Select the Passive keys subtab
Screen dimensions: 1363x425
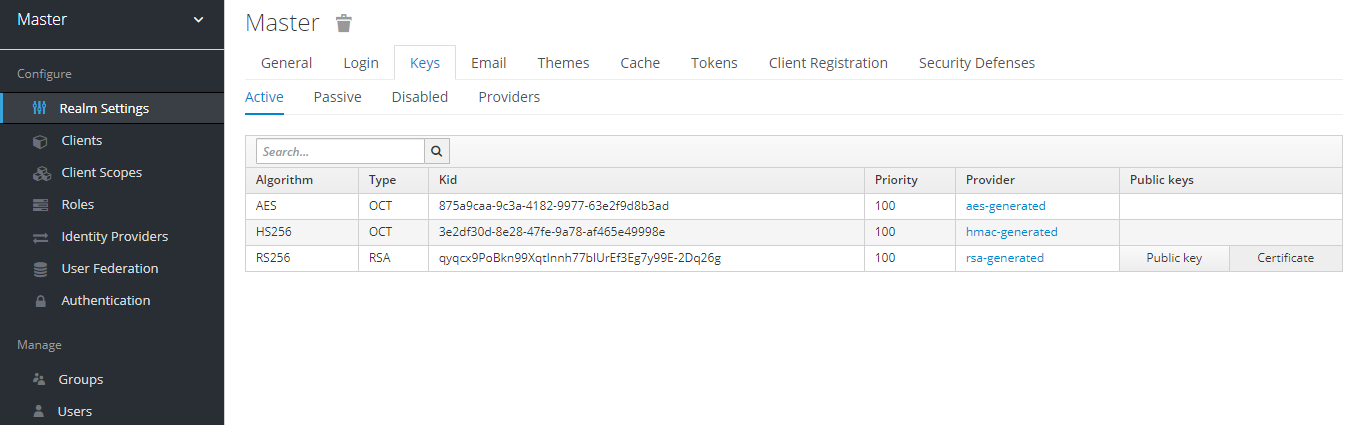pyautogui.click(x=337, y=97)
